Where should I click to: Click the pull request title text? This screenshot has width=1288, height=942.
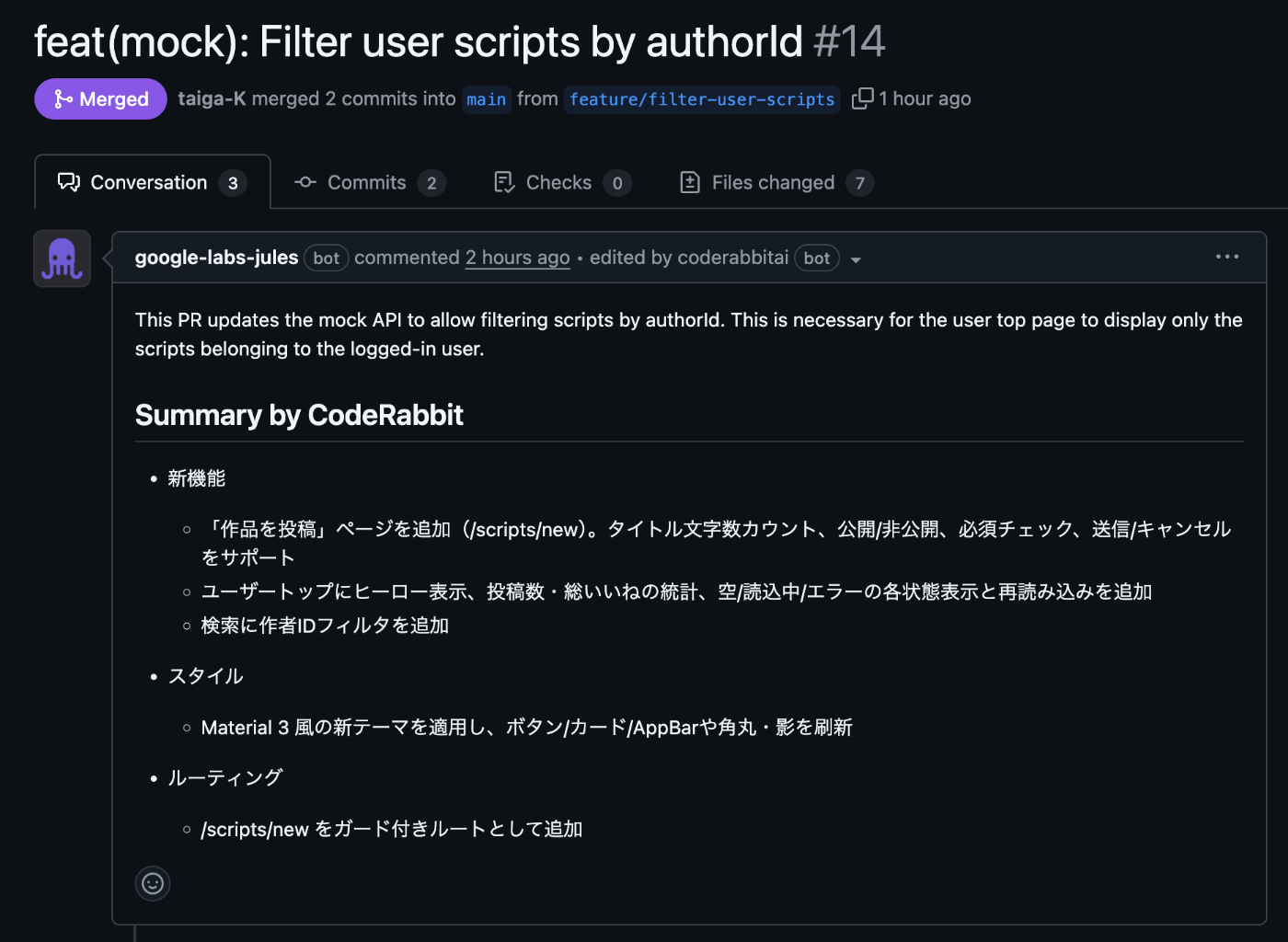click(x=419, y=42)
